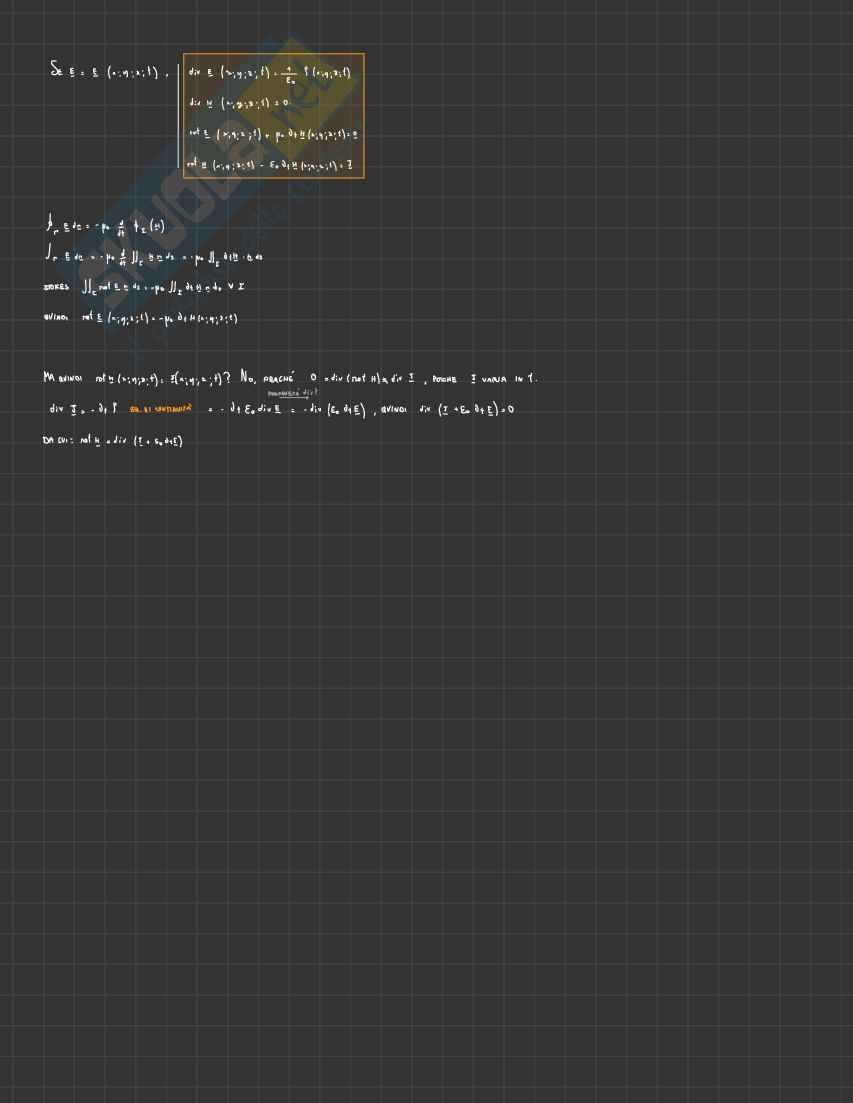This screenshot has height=1103, width=853.
Task: Click the 'DA CUI' final line
Action: [112, 441]
